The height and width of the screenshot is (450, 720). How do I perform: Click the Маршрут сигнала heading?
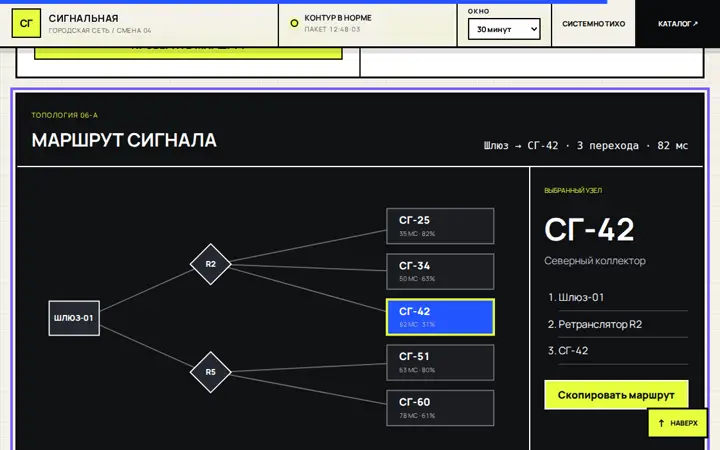[124, 141]
